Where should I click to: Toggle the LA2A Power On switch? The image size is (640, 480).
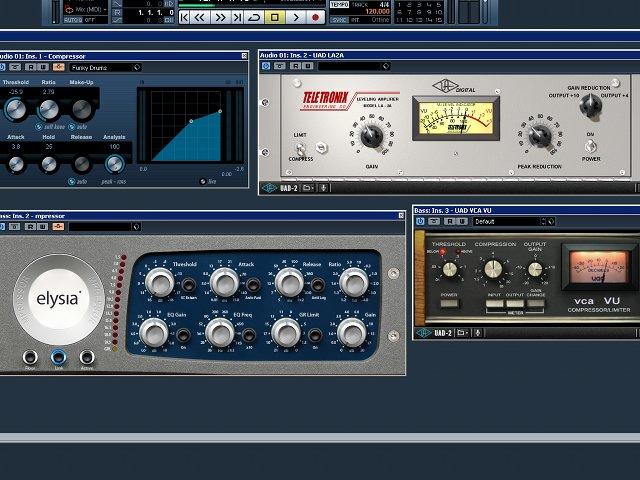pos(591,146)
